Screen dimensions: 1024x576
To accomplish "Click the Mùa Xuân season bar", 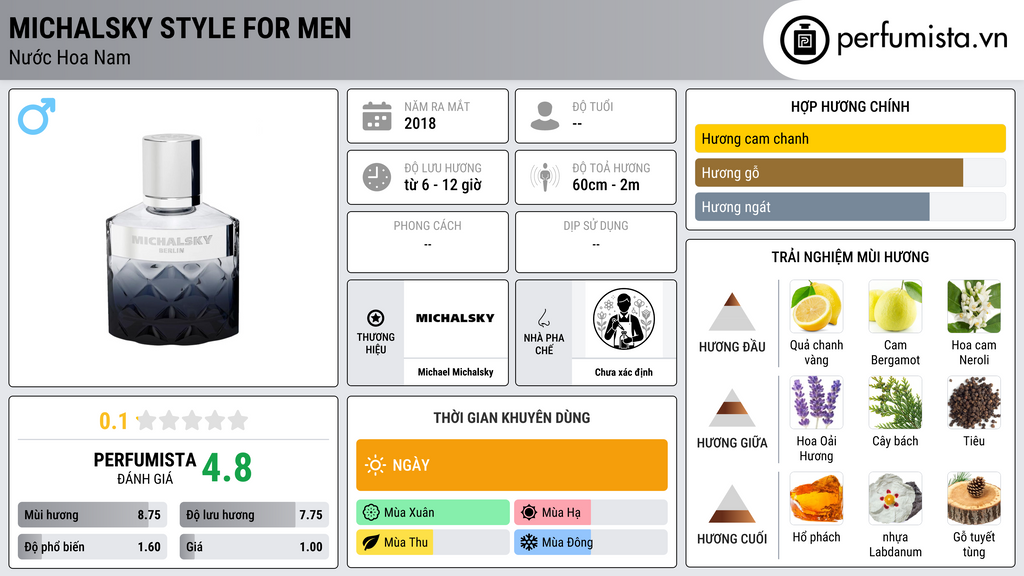I will coord(433,512).
